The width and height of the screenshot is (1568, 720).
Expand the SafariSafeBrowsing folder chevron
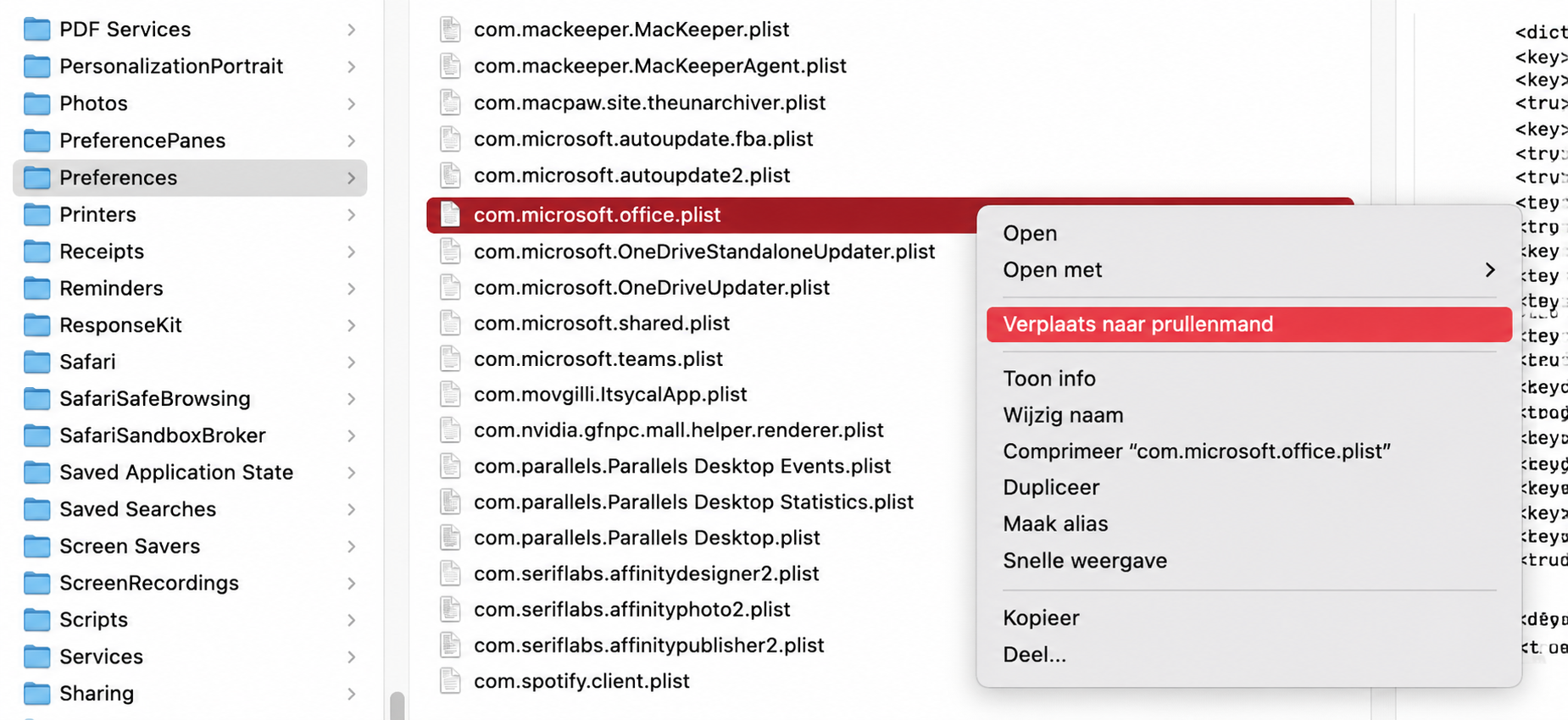tap(351, 399)
